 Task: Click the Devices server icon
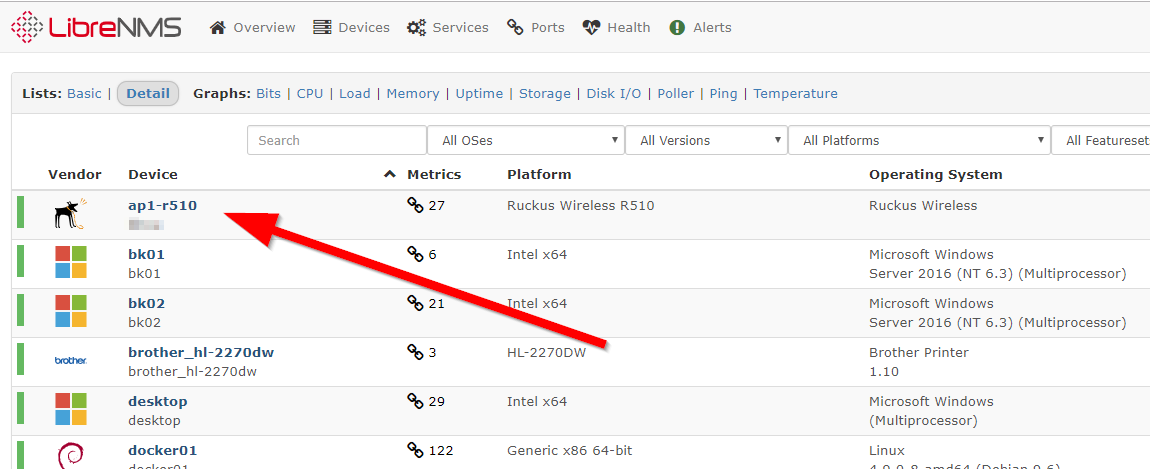321,27
